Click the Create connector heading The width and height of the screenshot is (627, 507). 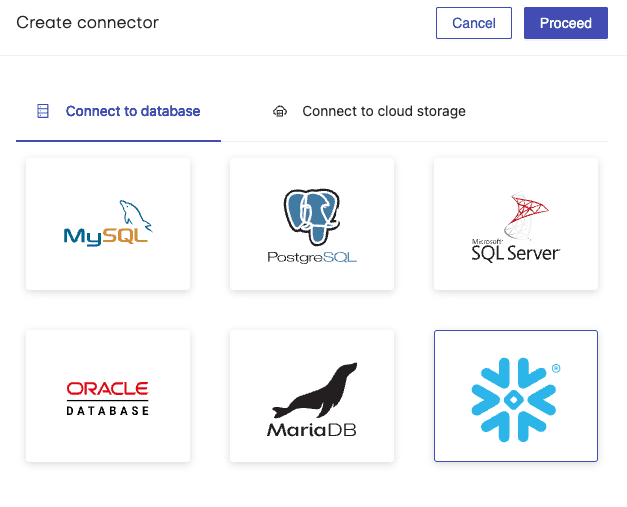point(88,22)
